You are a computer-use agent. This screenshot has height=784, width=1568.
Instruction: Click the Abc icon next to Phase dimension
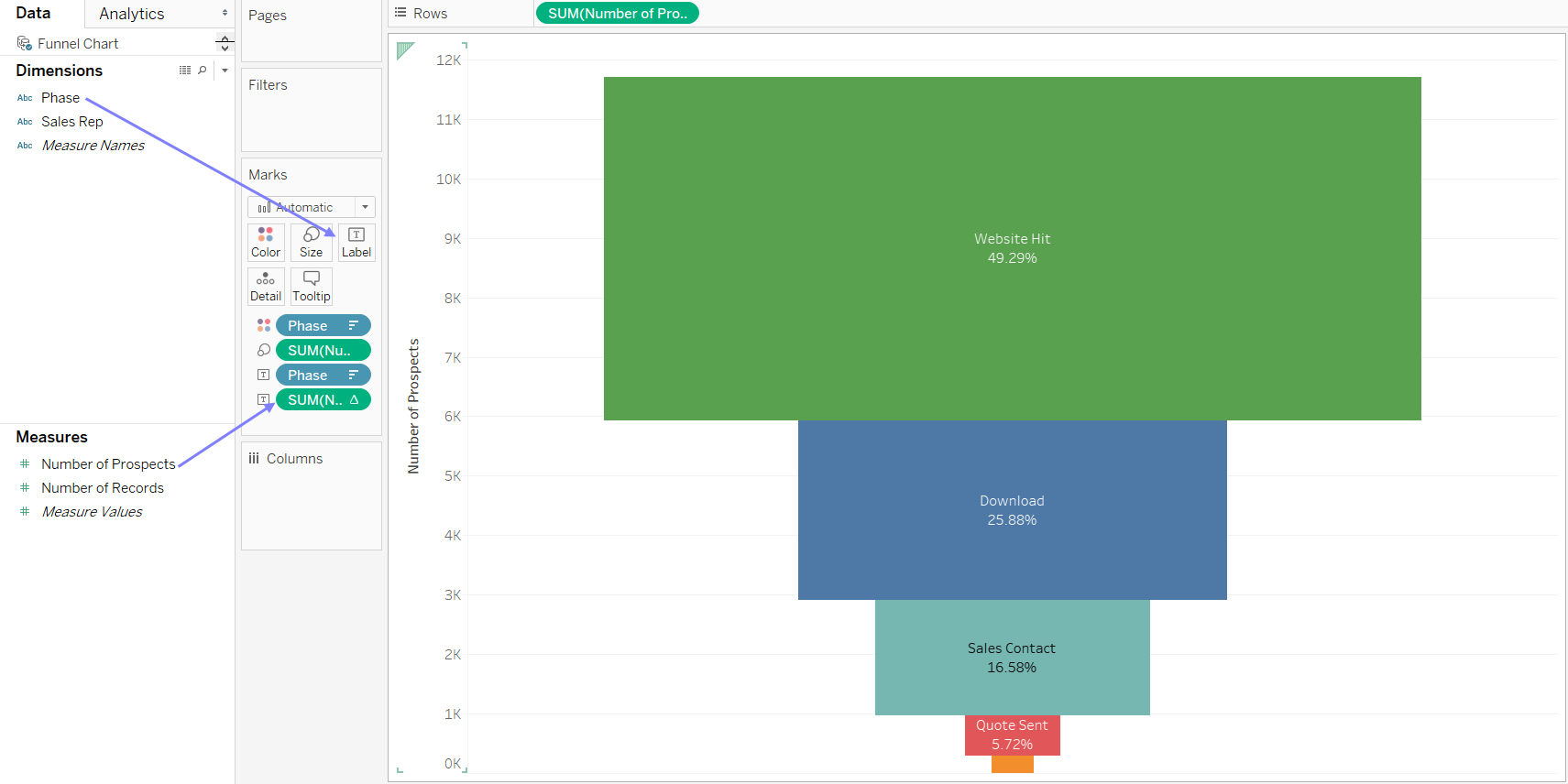click(x=25, y=98)
